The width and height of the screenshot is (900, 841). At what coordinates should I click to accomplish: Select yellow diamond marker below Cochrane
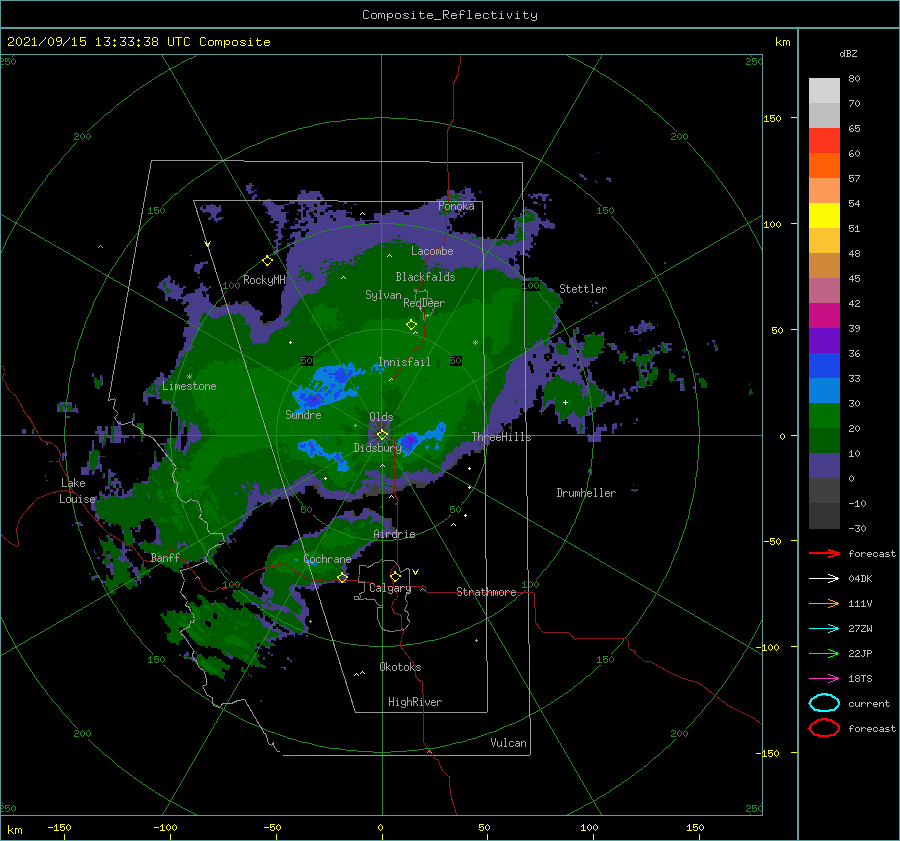pos(342,578)
